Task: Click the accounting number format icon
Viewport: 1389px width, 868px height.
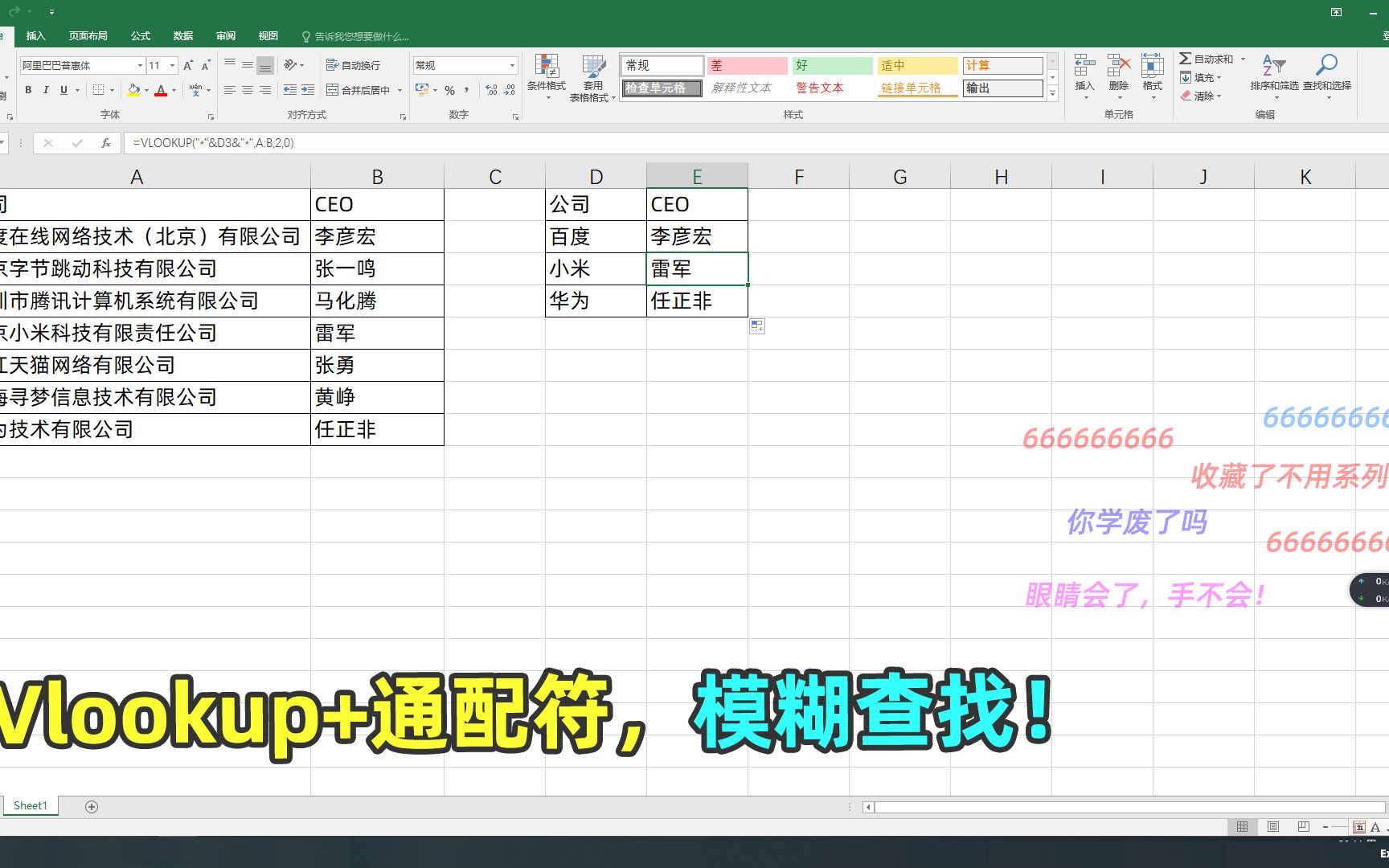Action: (x=422, y=90)
